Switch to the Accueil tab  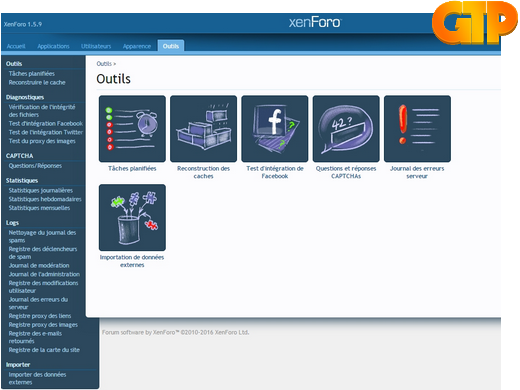click(16, 46)
